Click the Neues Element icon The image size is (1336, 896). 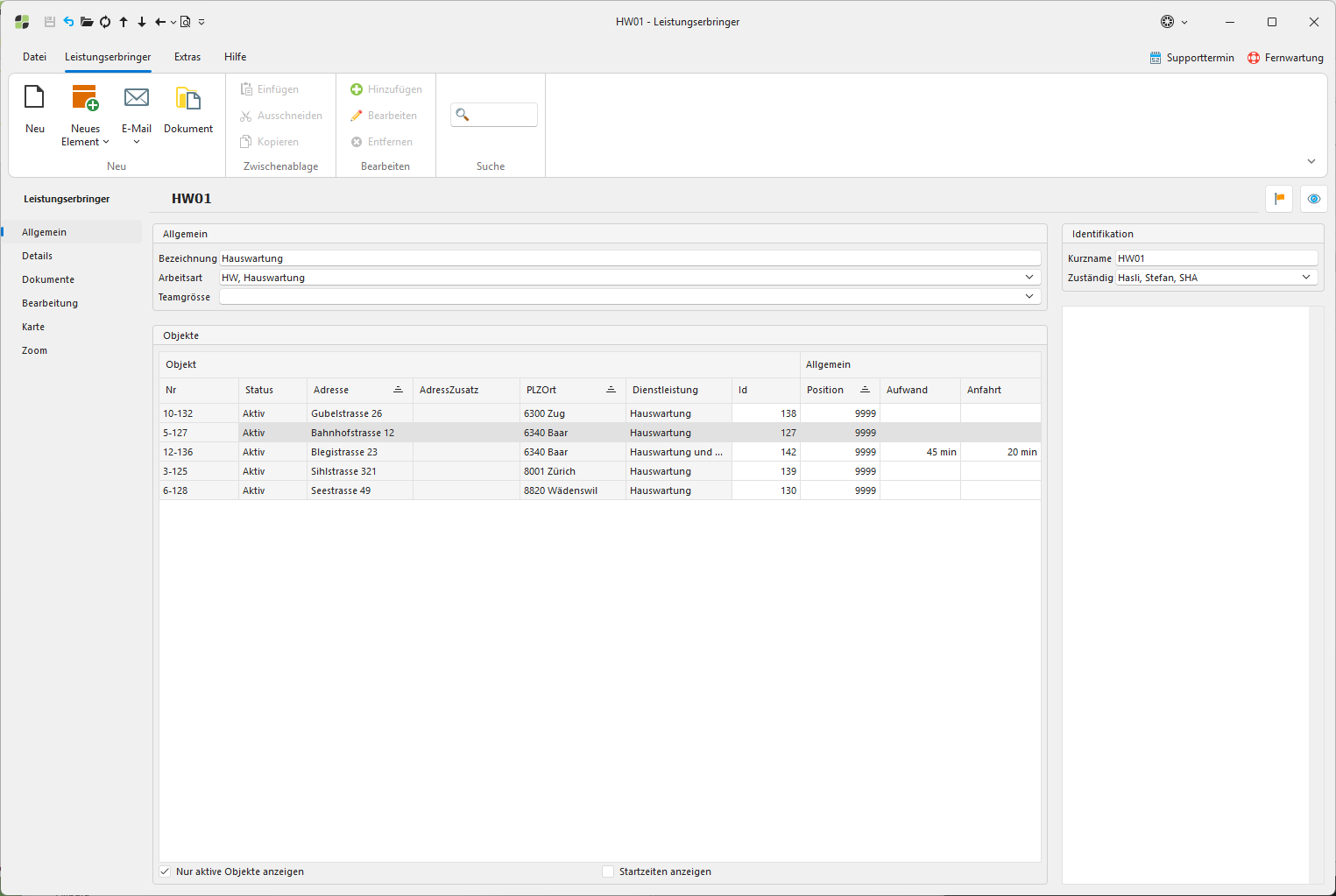tap(85, 97)
